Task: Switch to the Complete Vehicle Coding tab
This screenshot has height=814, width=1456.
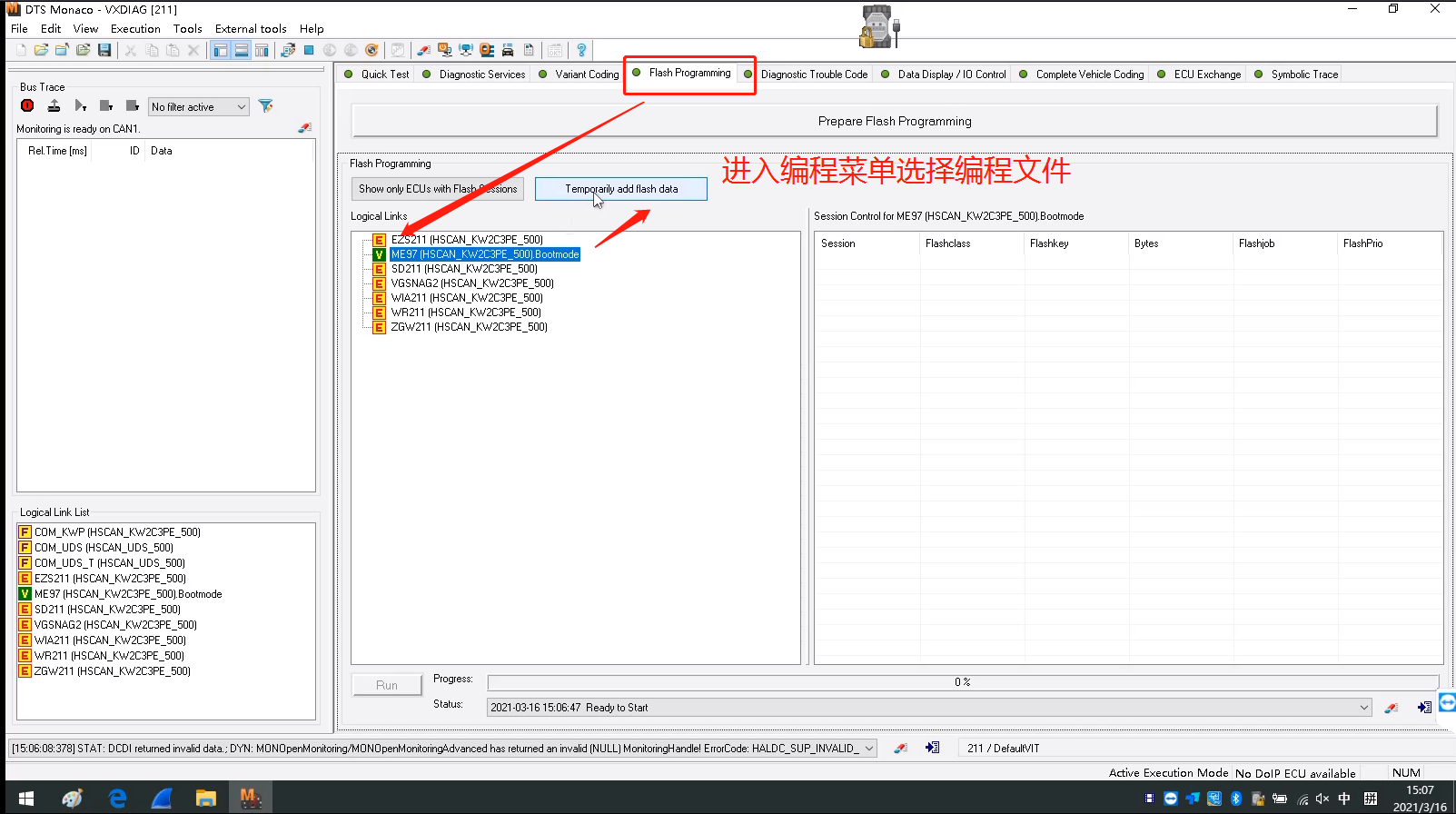Action: click(x=1082, y=74)
